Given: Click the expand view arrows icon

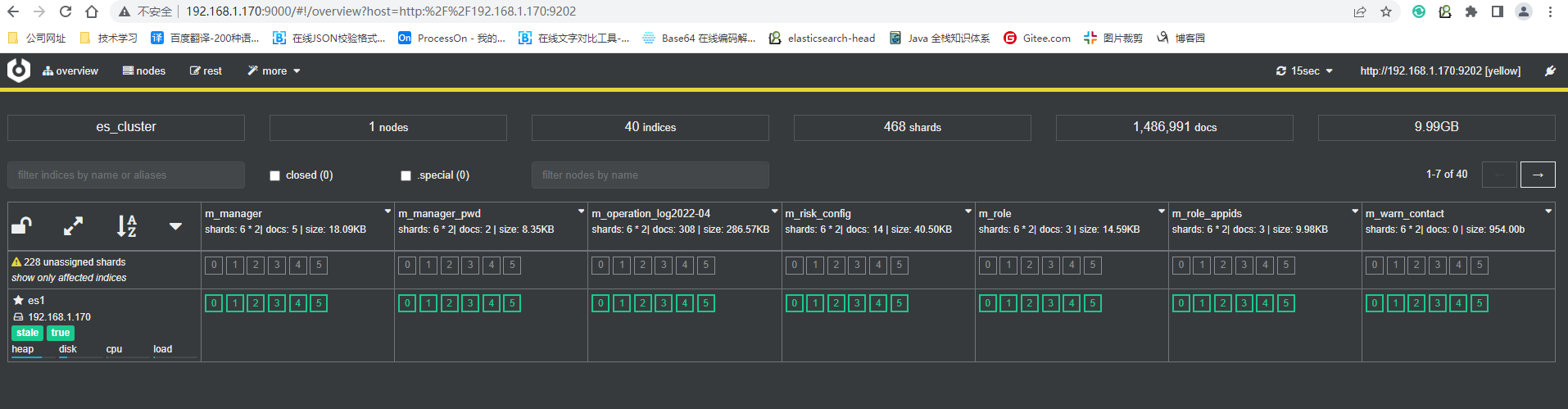Looking at the screenshot, I should tap(74, 226).
